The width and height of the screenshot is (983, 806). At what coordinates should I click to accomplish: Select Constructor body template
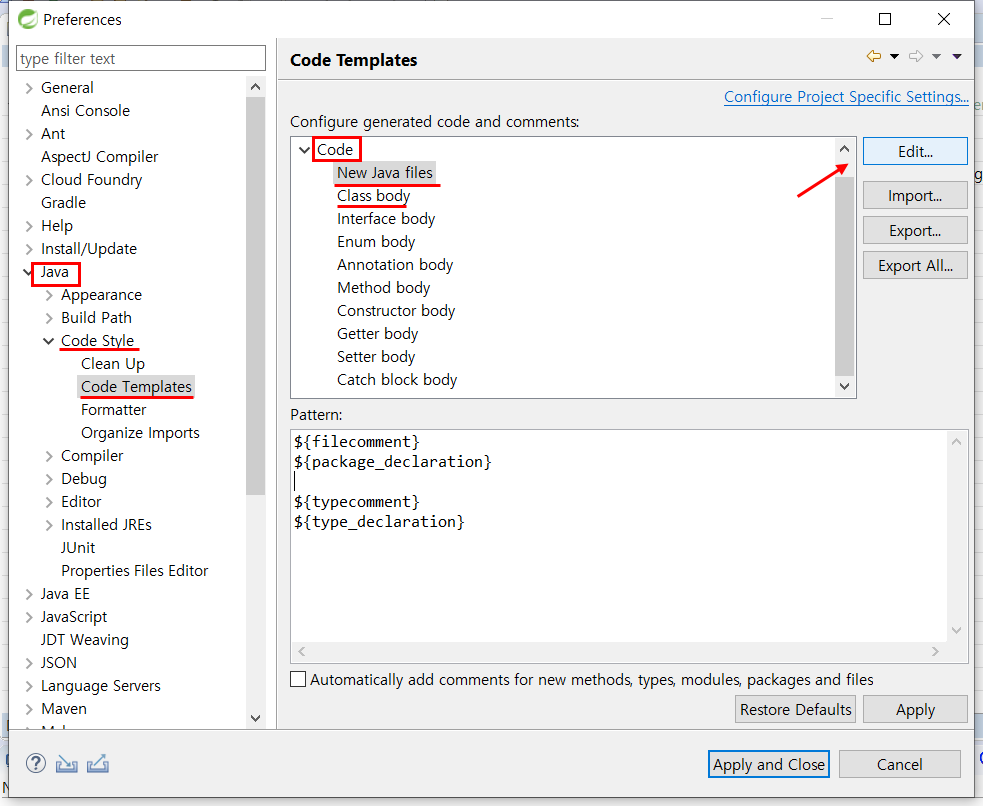(396, 311)
